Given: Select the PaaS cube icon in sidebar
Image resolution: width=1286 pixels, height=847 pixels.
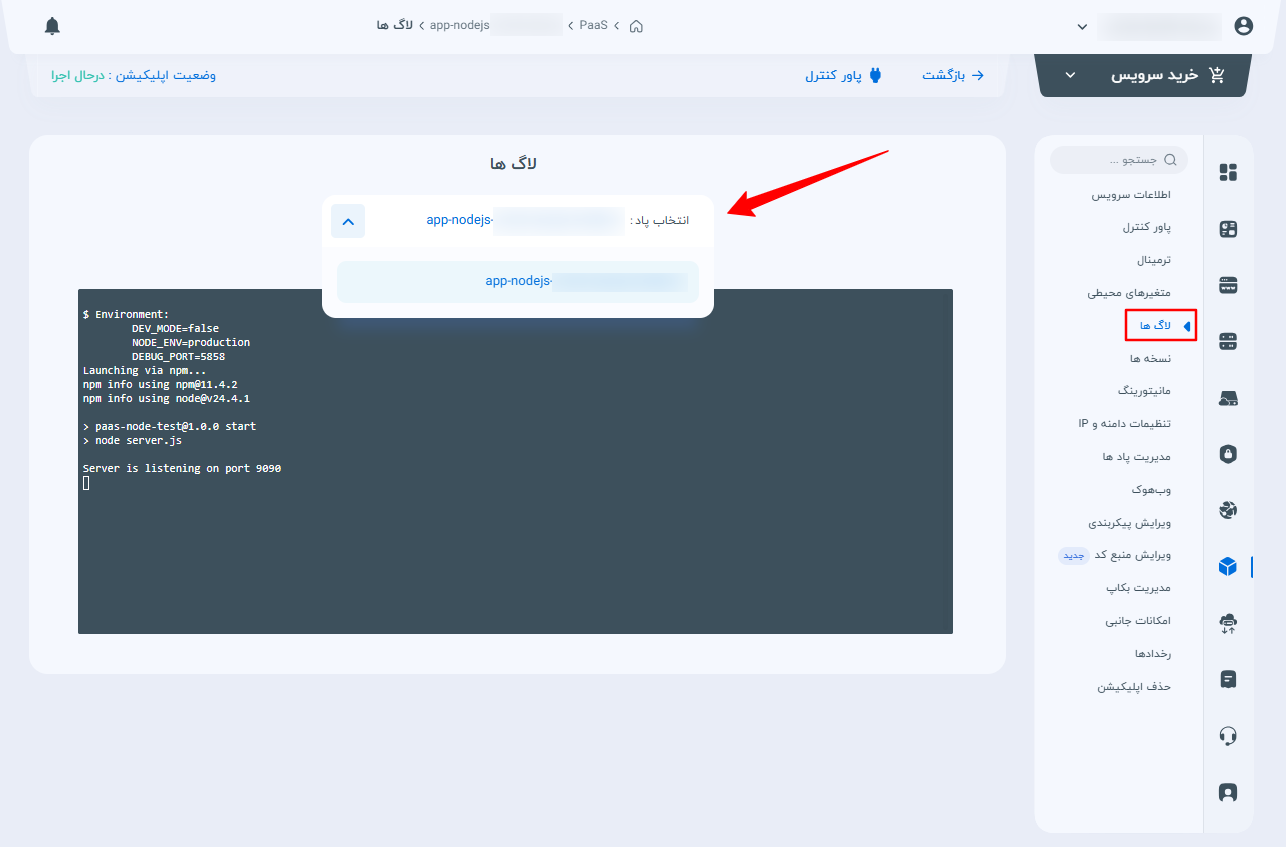Looking at the screenshot, I should [x=1228, y=566].
